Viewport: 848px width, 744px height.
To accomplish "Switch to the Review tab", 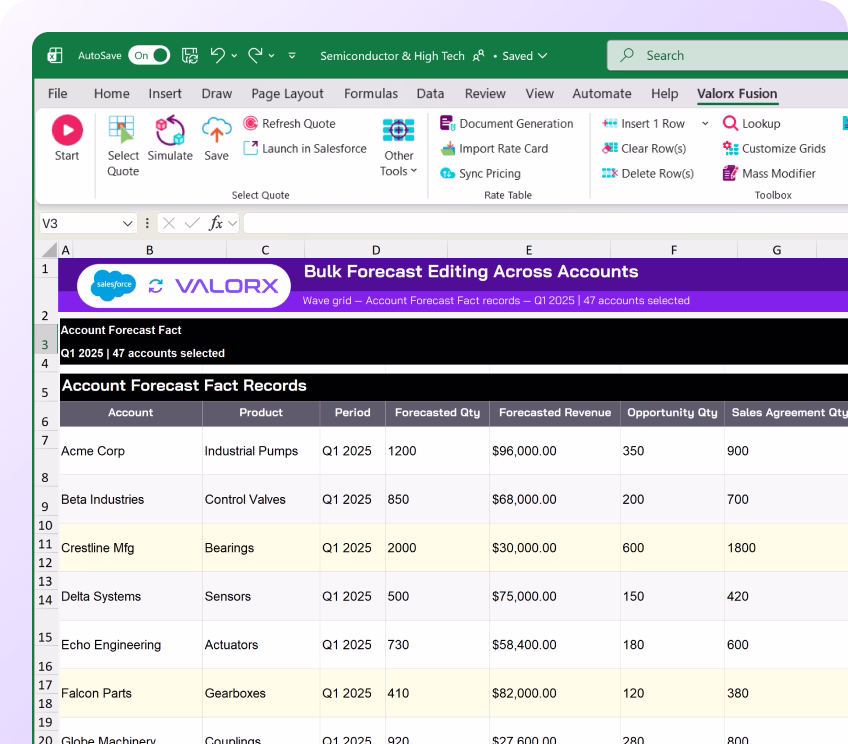I will pos(485,94).
